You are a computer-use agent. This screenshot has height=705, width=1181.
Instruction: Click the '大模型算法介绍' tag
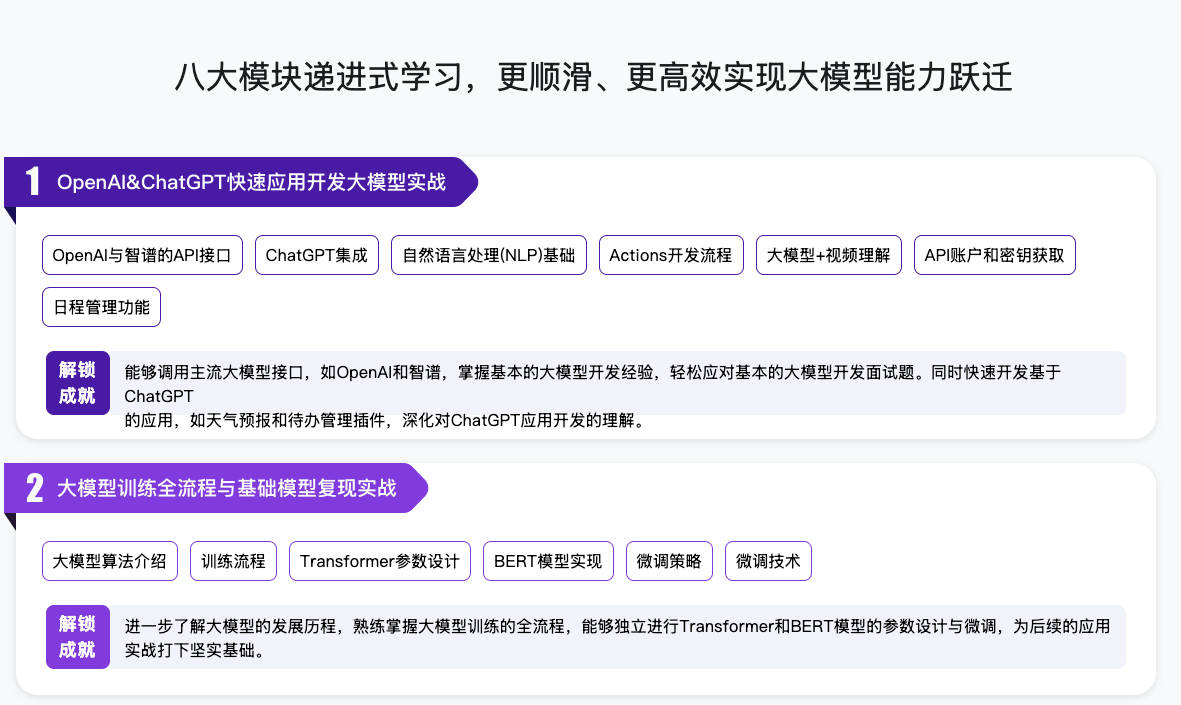pyautogui.click(x=110, y=561)
